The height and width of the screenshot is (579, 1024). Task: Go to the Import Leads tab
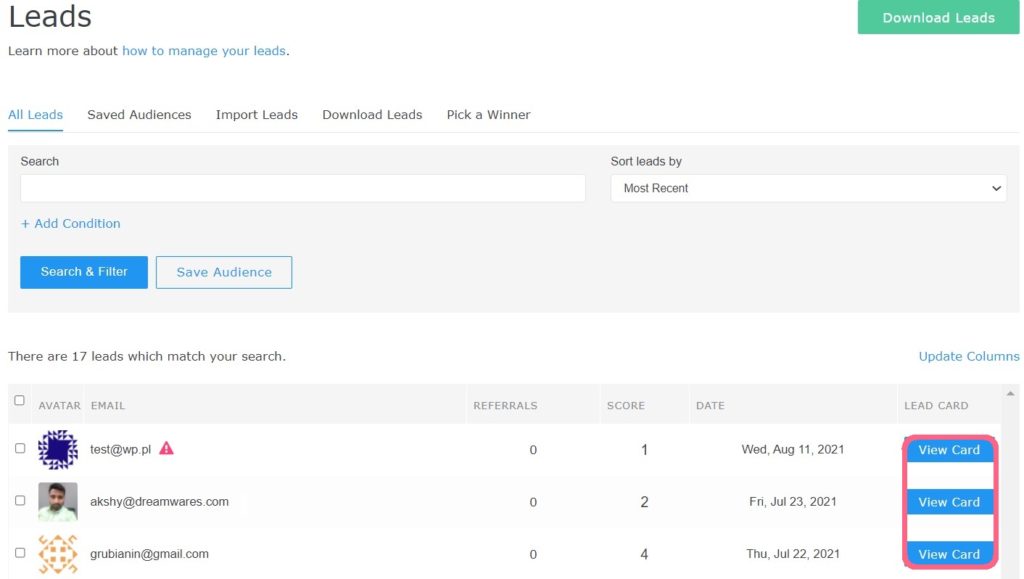(257, 115)
